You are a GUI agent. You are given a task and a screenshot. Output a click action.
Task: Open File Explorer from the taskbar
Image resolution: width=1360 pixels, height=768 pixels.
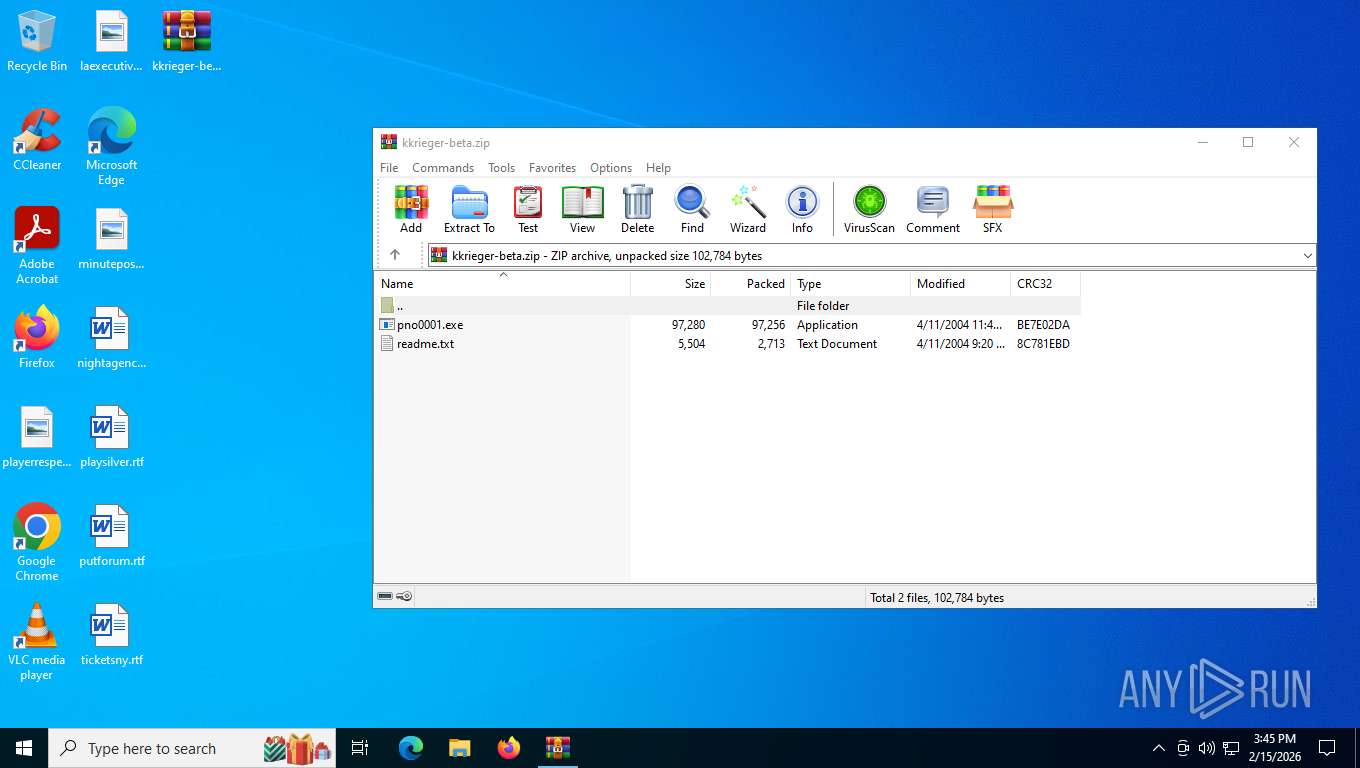tap(459, 748)
